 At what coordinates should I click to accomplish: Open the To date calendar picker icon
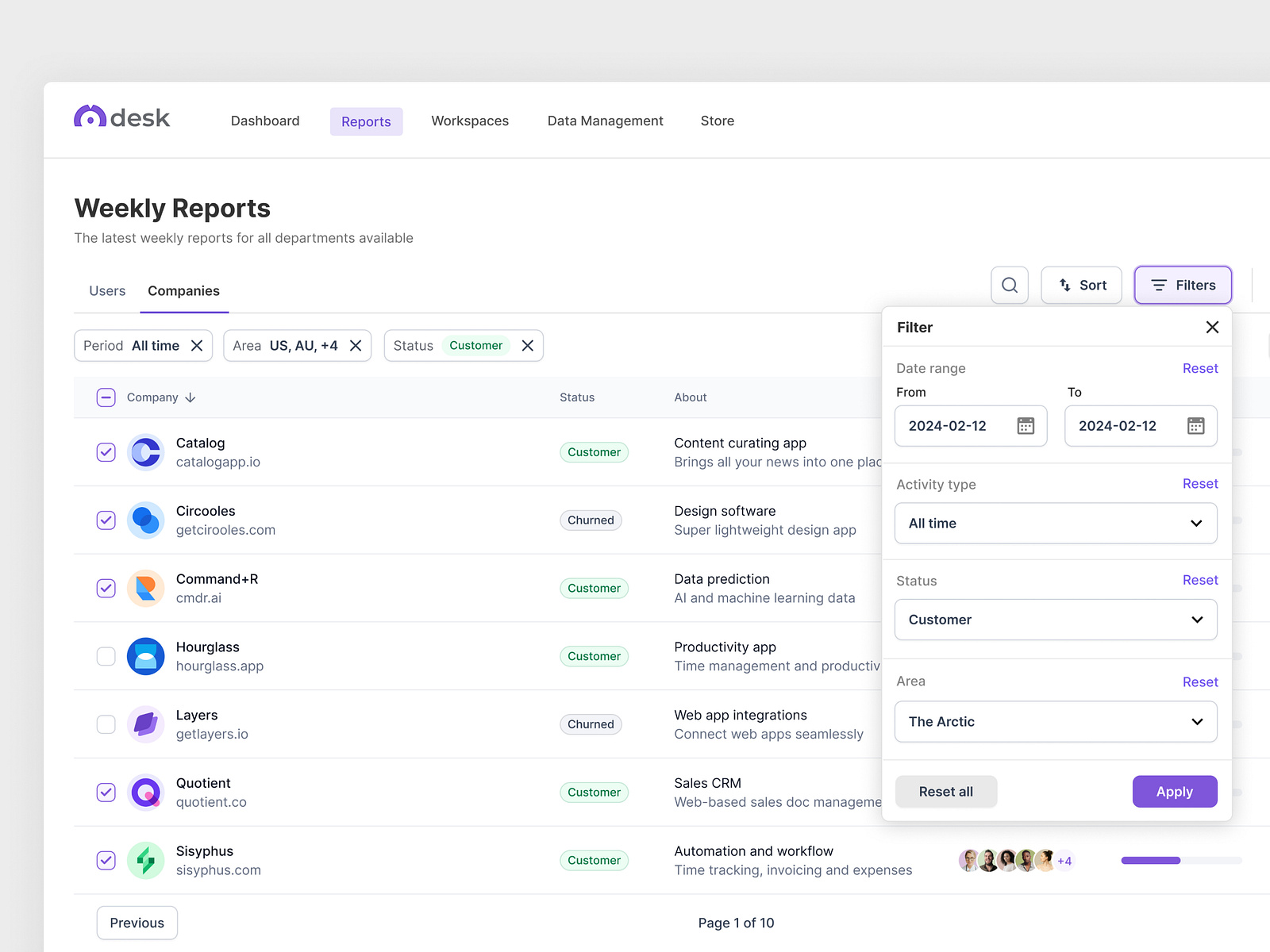click(1195, 426)
